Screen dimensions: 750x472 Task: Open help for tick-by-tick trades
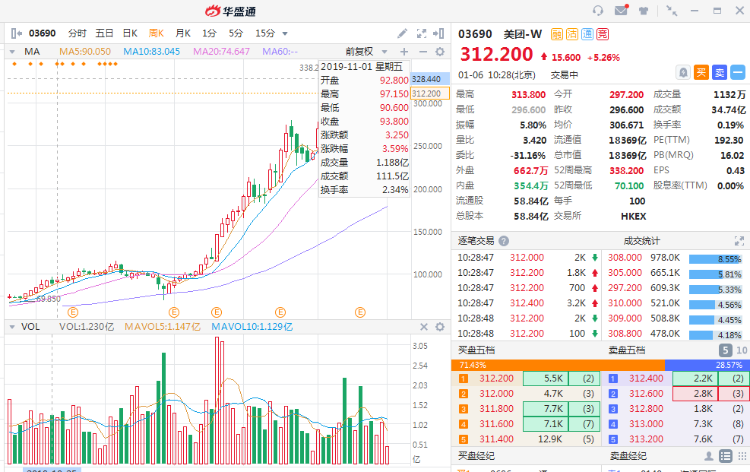[x=504, y=241]
